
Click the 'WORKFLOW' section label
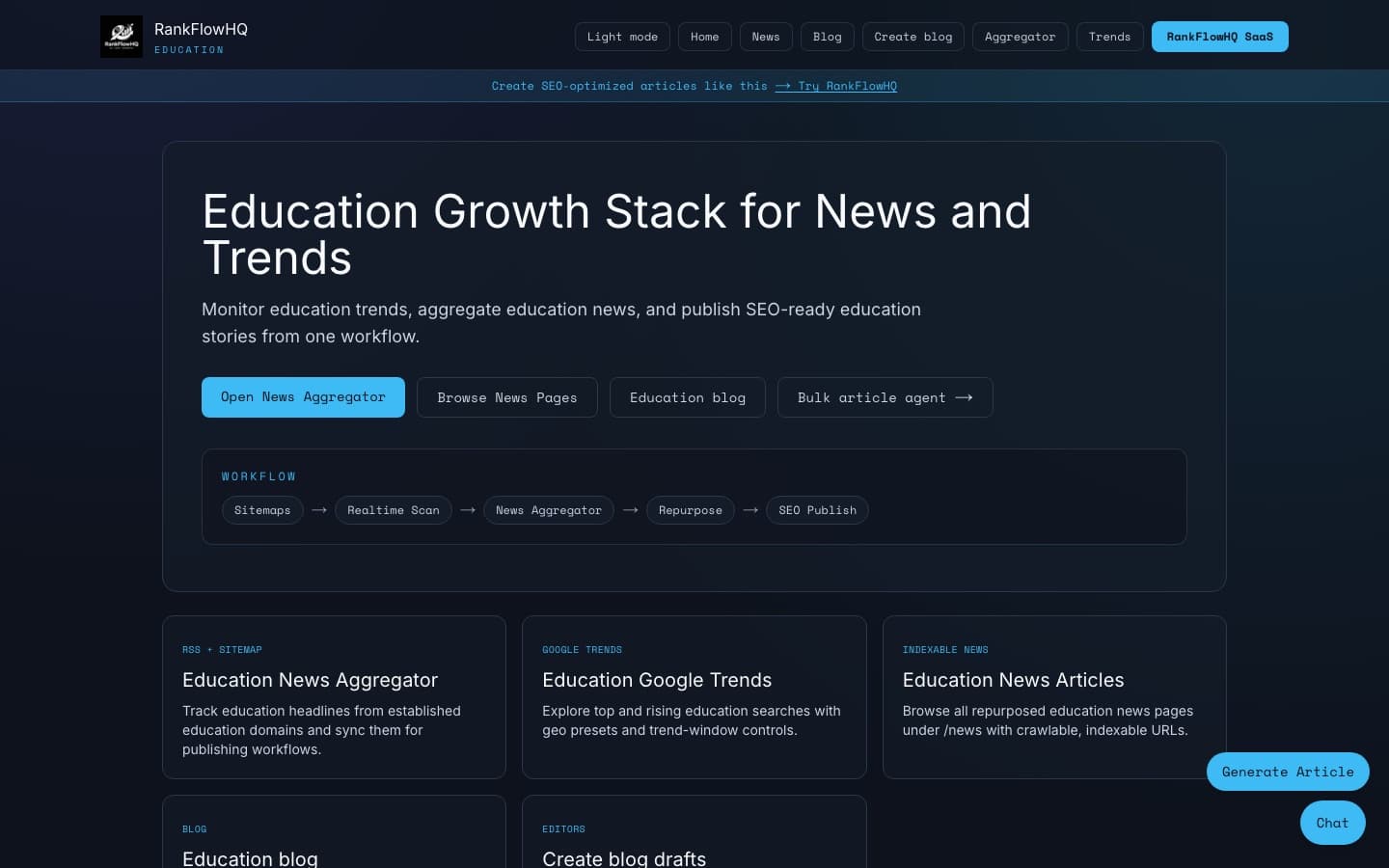[259, 476]
